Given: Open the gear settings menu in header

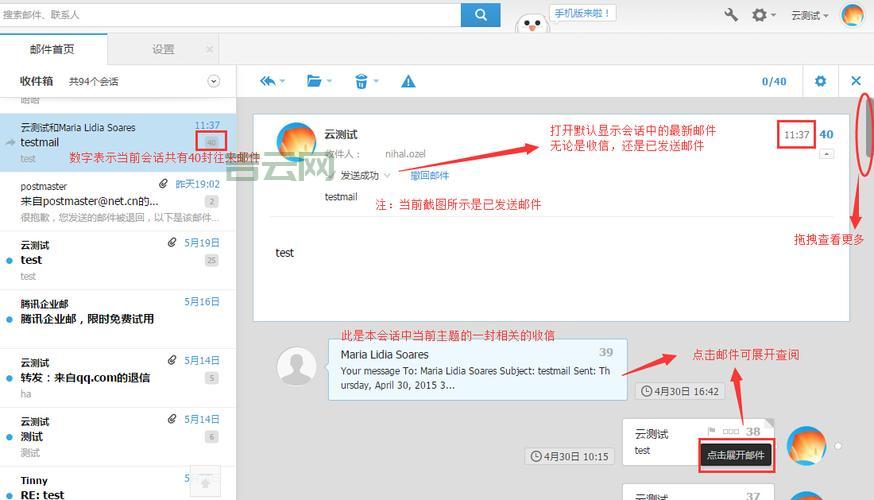Looking at the screenshot, I should pyautogui.click(x=760, y=15).
